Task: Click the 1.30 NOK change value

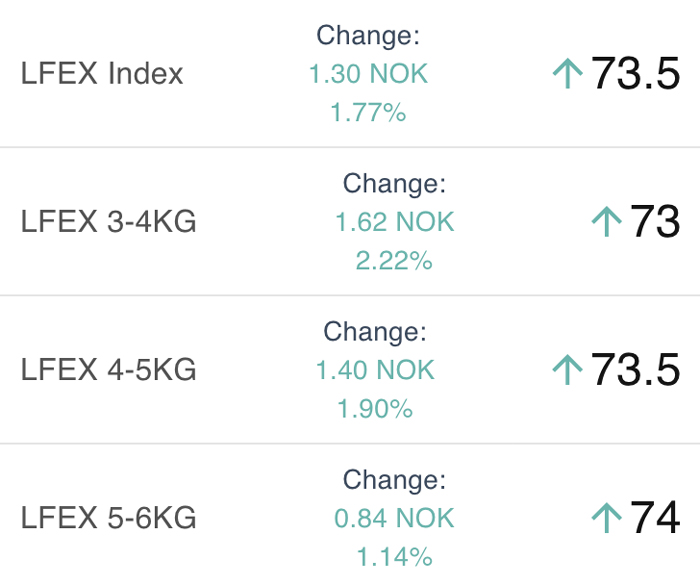Action: [368, 74]
